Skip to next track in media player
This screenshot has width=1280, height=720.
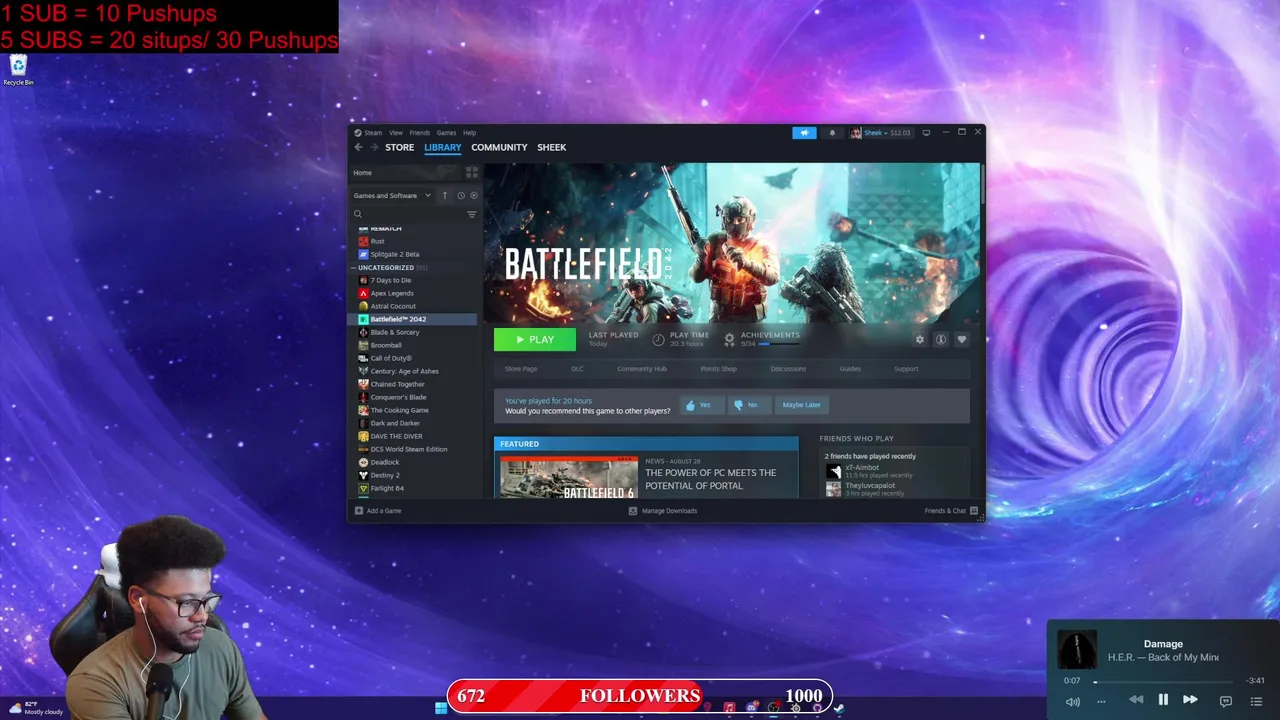click(1190, 700)
